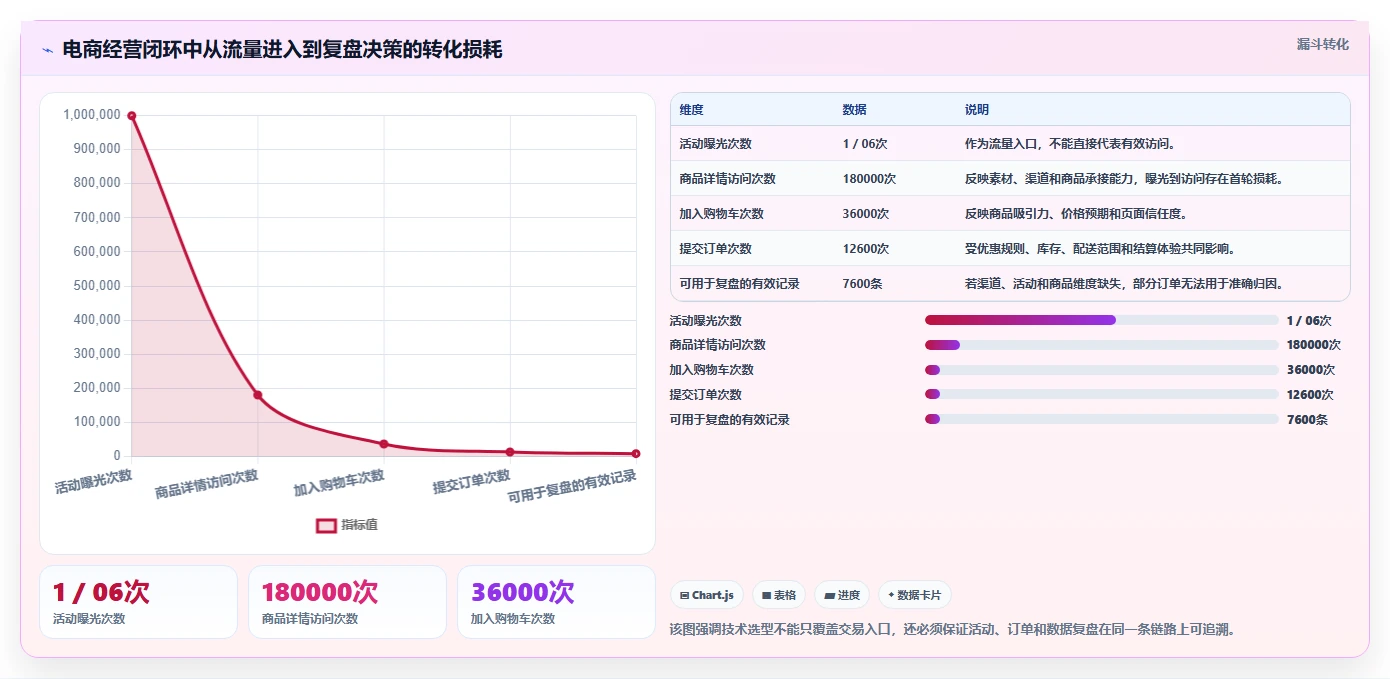1390x679 pixels.
Task: Click the 12600次 value beside the progress bar
Action: [1310, 395]
